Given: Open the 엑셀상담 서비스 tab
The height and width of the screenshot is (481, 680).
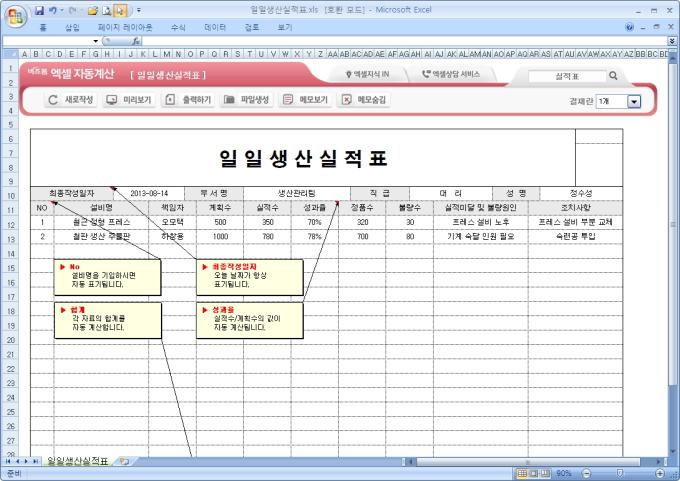Looking at the screenshot, I should tap(451, 74).
